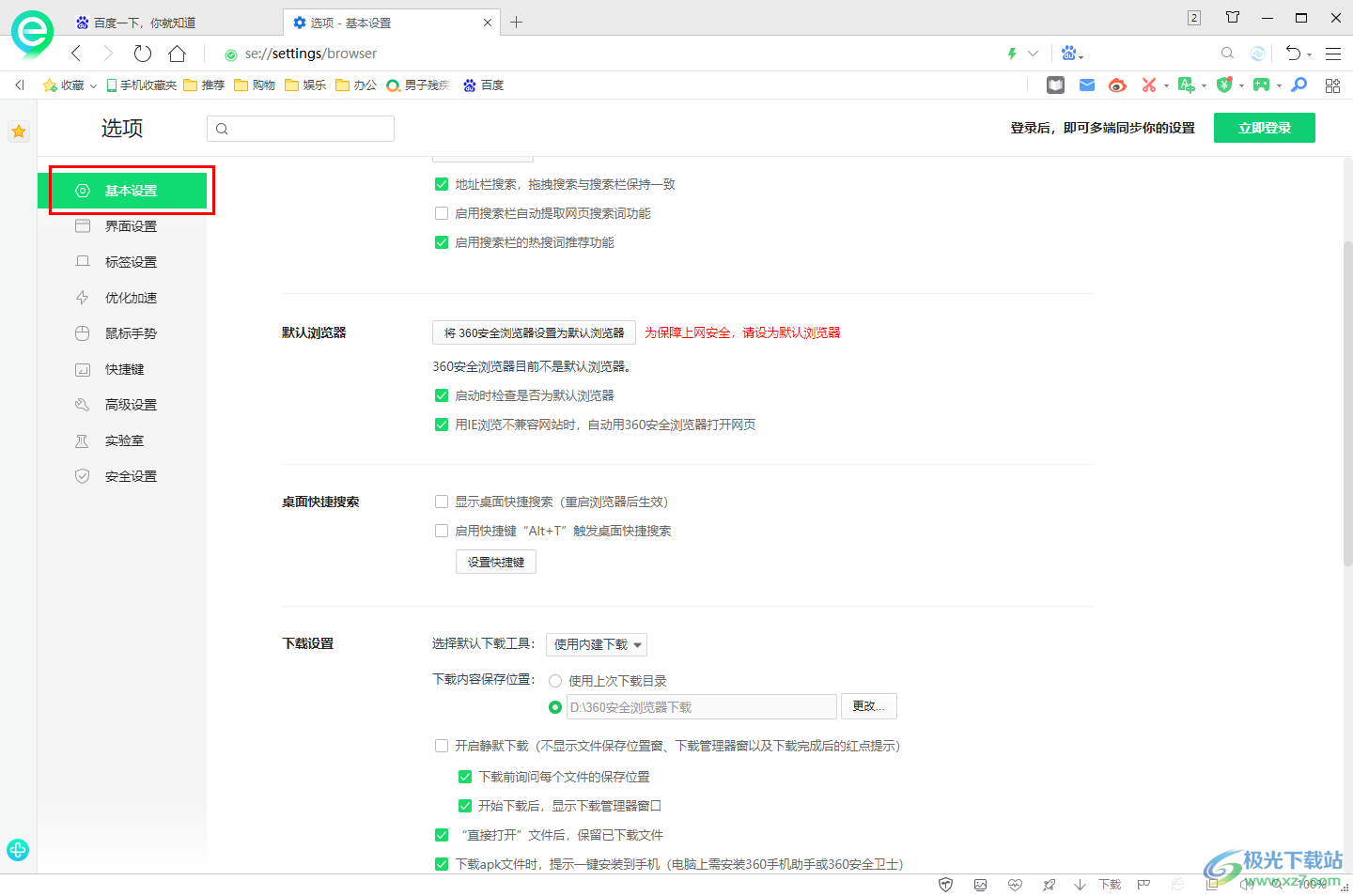1353x896 pixels.
Task: Toggle 启用搜索栏的热搜词推荐功能 checkbox
Action: tap(442, 242)
